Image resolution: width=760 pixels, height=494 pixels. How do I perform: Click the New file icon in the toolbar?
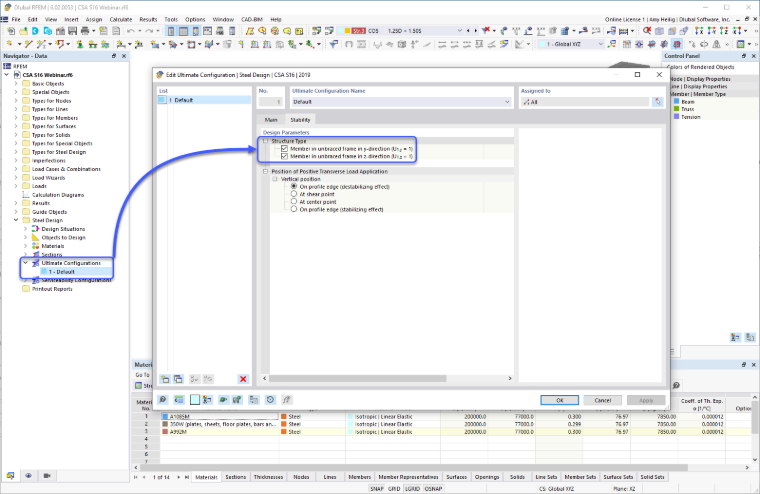(x=11, y=31)
